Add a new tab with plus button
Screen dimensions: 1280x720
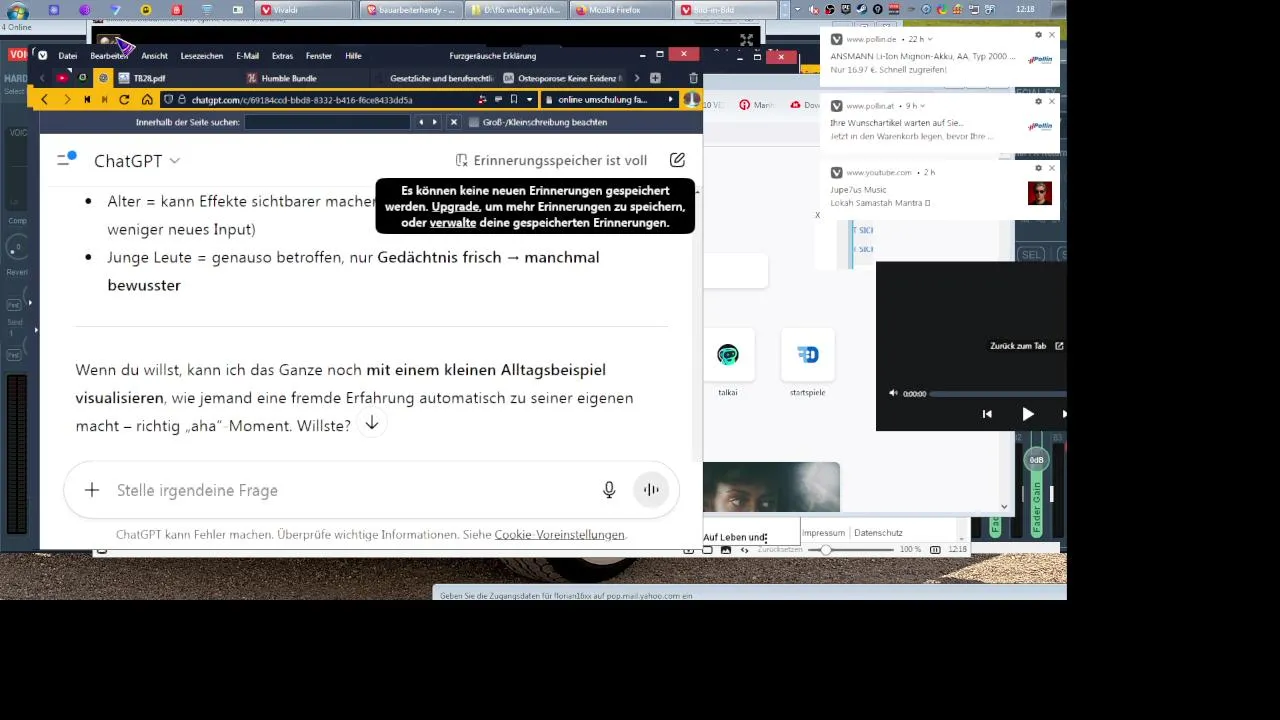click(x=655, y=78)
